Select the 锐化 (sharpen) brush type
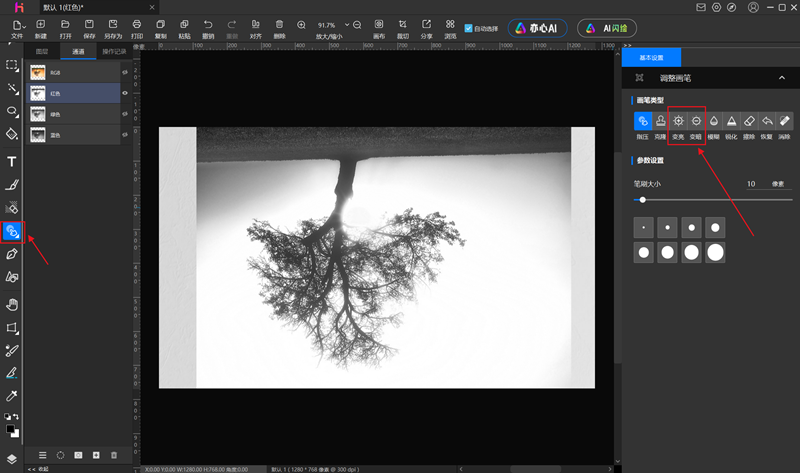Image resolution: width=800 pixels, height=473 pixels. click(x=731, y=120)
